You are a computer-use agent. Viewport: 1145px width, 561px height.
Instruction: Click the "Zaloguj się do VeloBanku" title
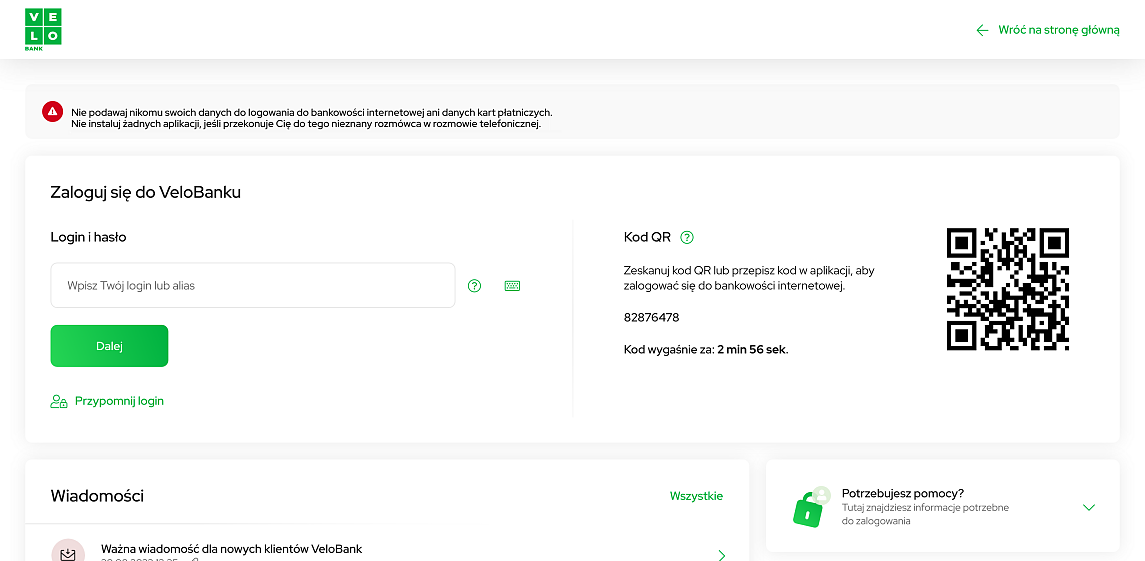coord(145,193)
